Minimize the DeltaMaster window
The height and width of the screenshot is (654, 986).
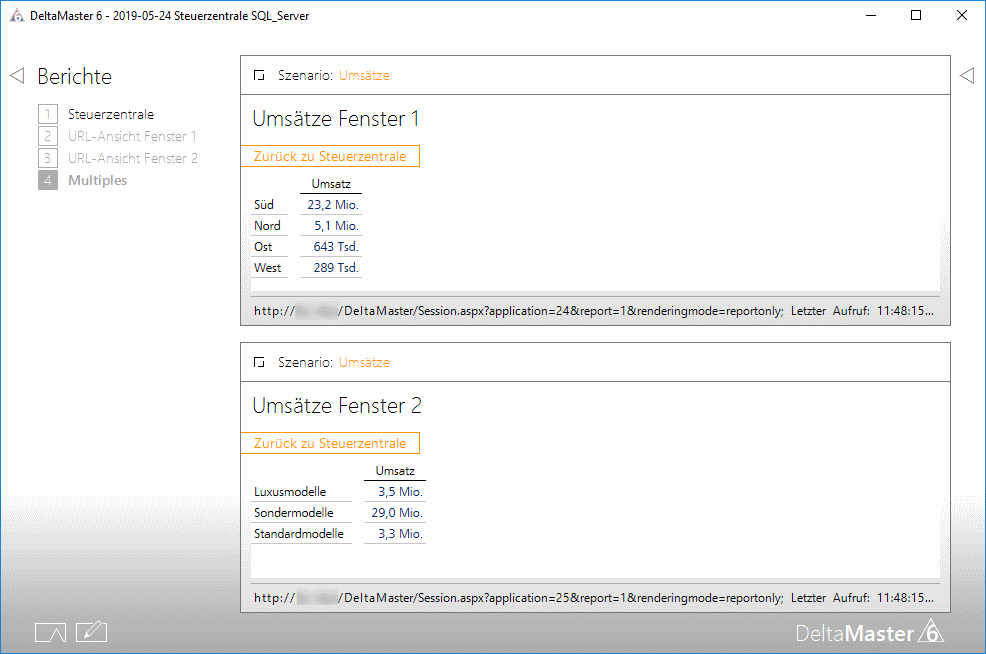[x=871, y=16]
